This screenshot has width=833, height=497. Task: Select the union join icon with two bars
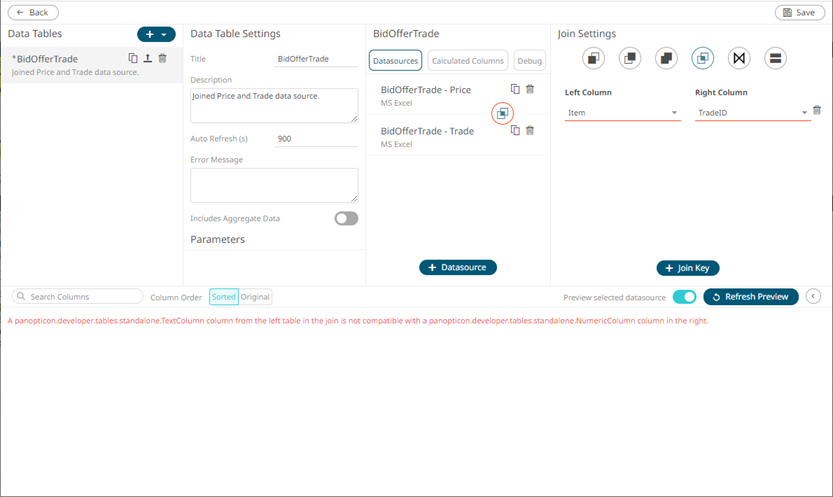point(775,58)
